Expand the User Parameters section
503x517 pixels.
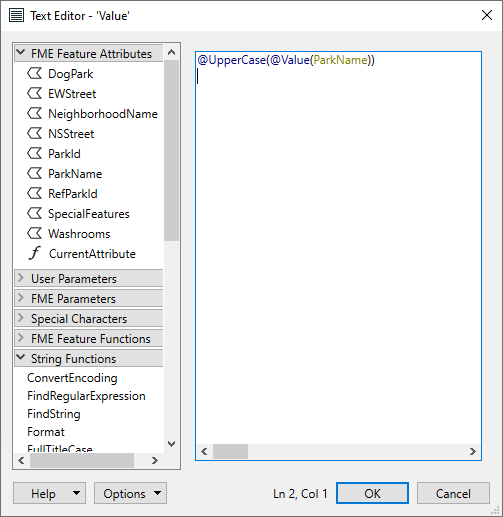coord(21,278)
